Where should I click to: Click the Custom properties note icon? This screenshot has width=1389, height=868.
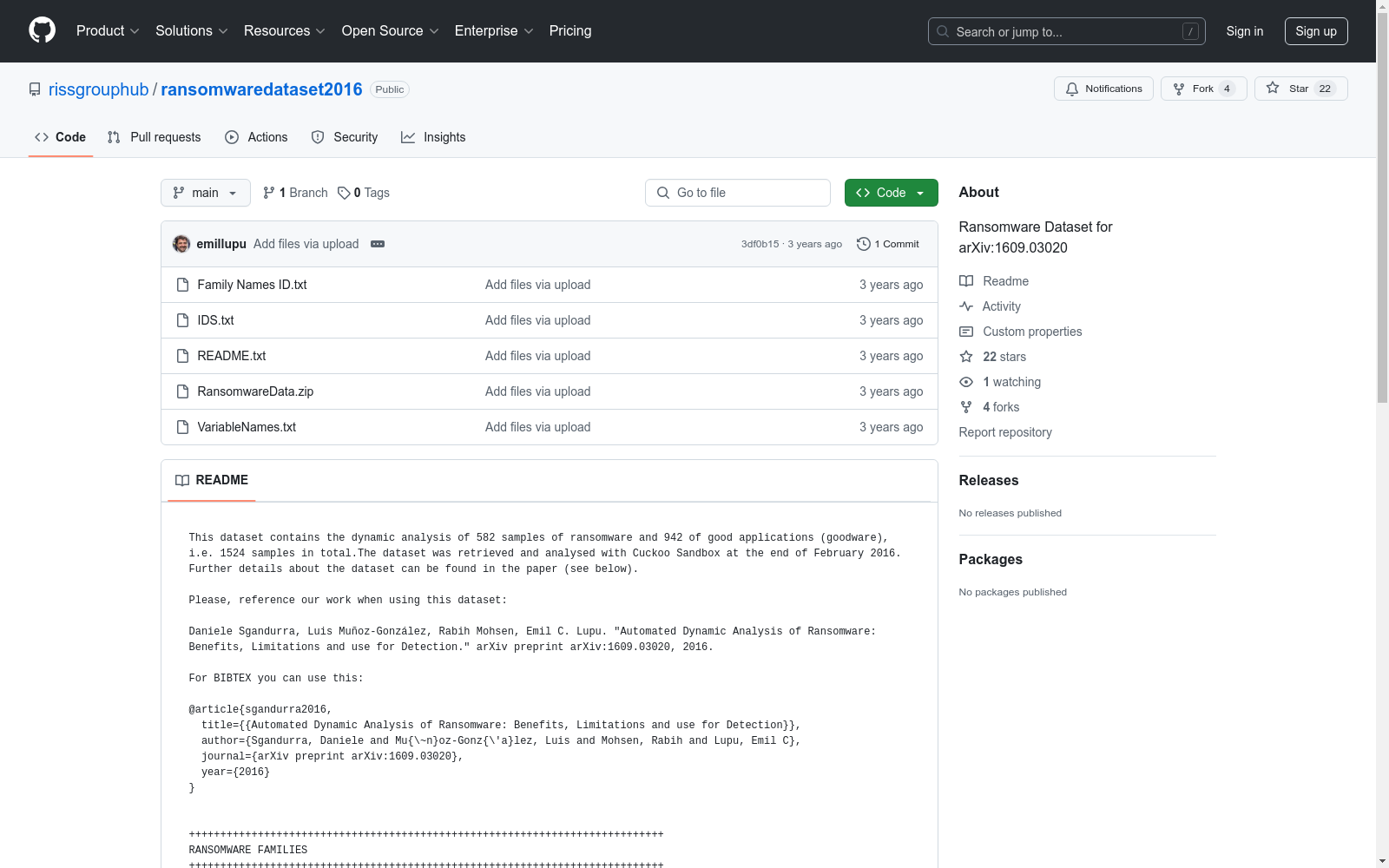(966, 332)
